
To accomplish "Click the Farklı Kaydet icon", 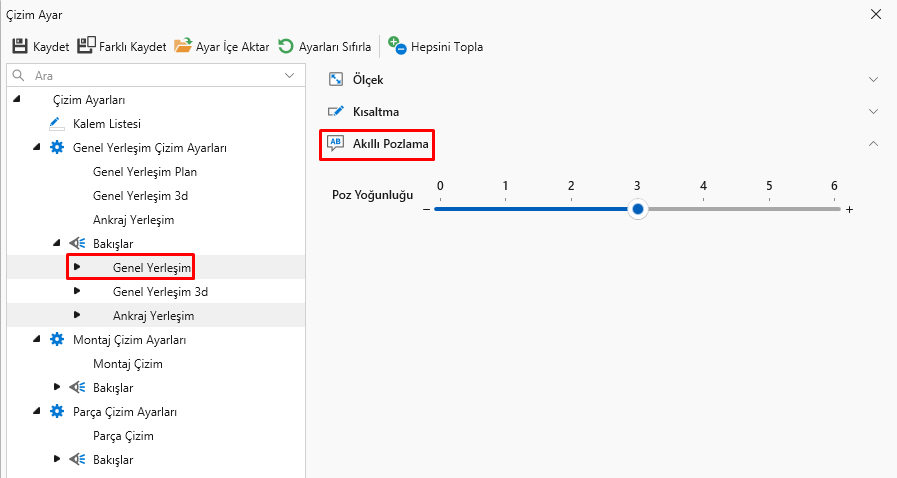I will 86,46.
